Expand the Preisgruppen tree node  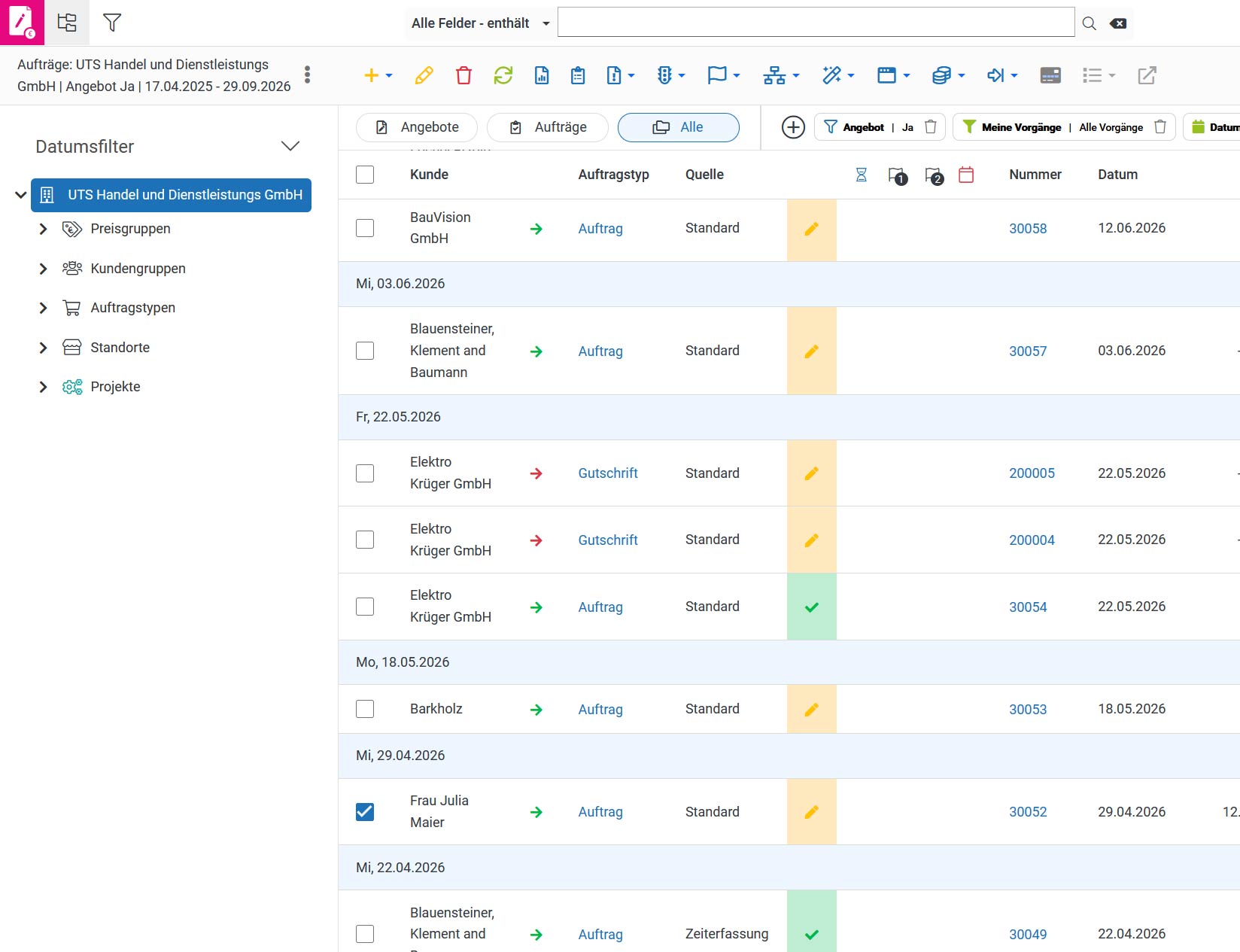pos(43,229)
